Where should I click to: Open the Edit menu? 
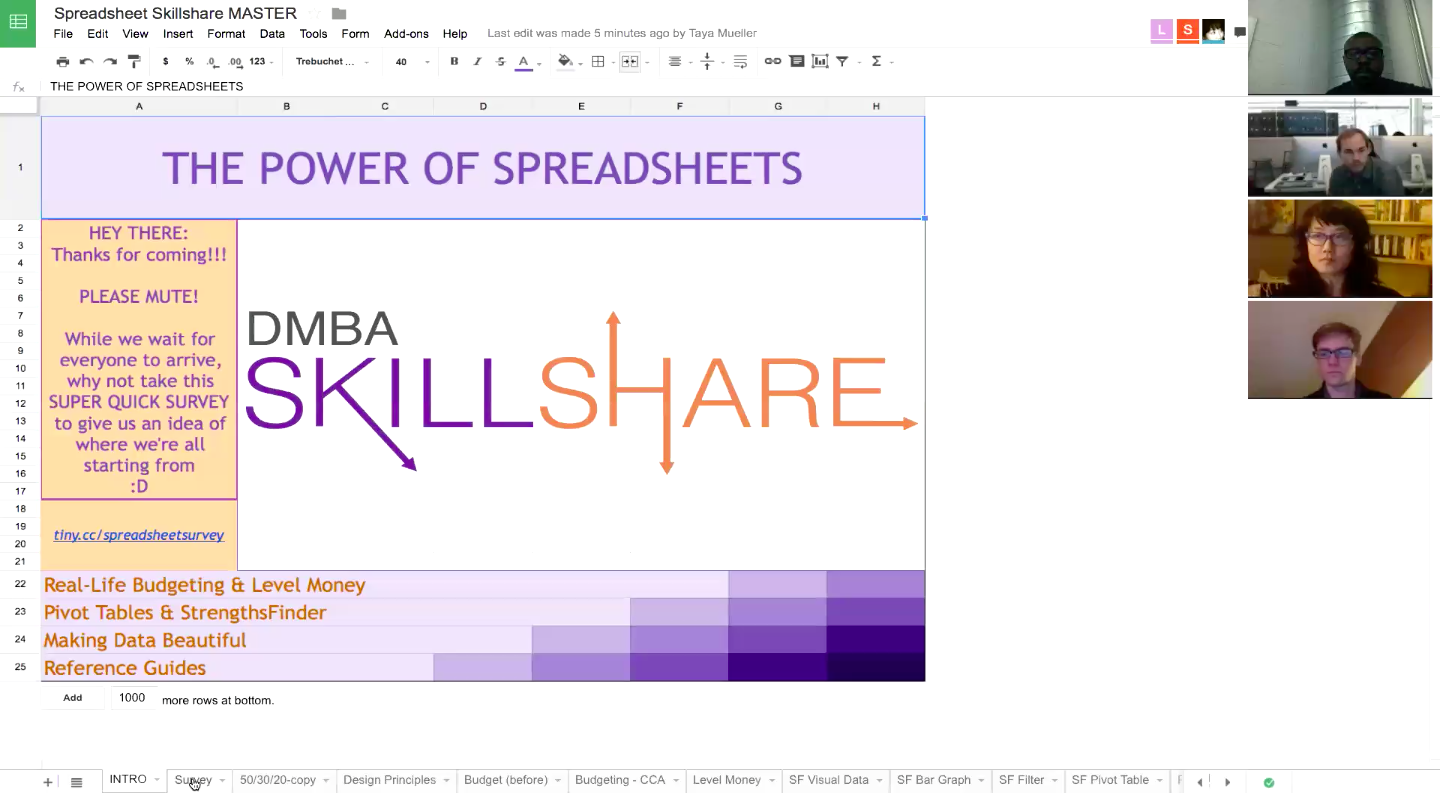tap(97, 34)
